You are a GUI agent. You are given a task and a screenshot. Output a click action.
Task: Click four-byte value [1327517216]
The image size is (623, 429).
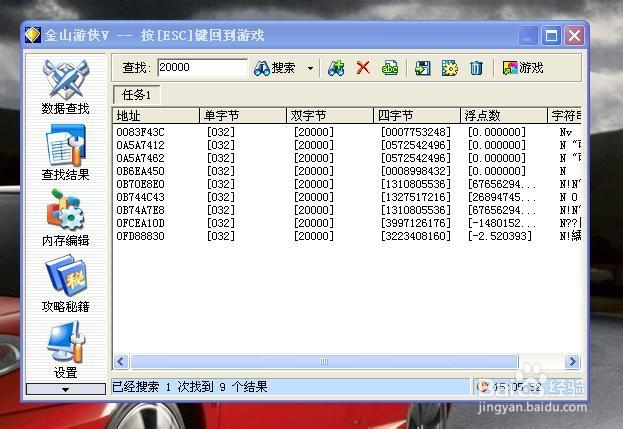[x=416, y=197]
